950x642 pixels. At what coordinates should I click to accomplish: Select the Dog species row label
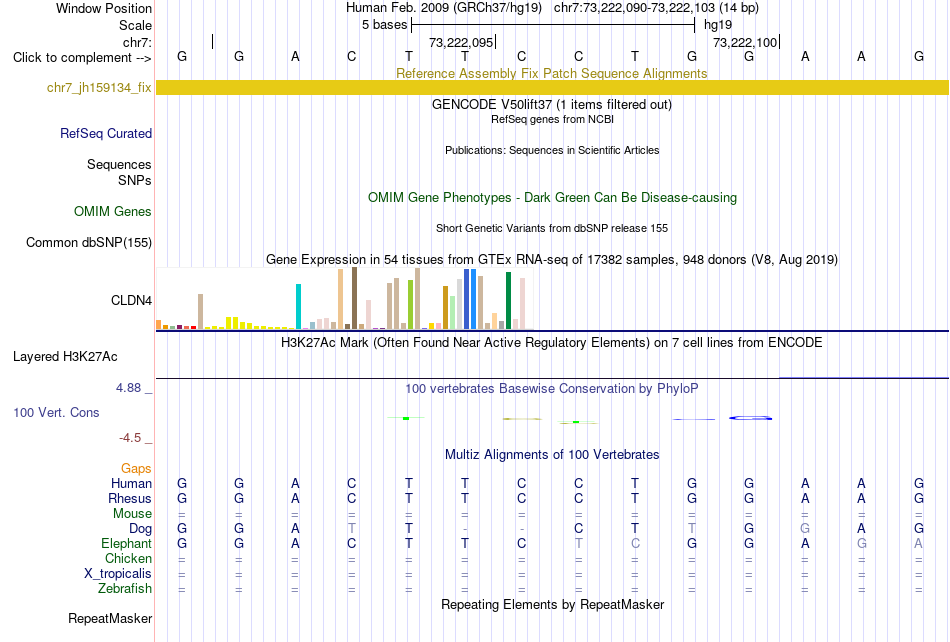(140, 529)
